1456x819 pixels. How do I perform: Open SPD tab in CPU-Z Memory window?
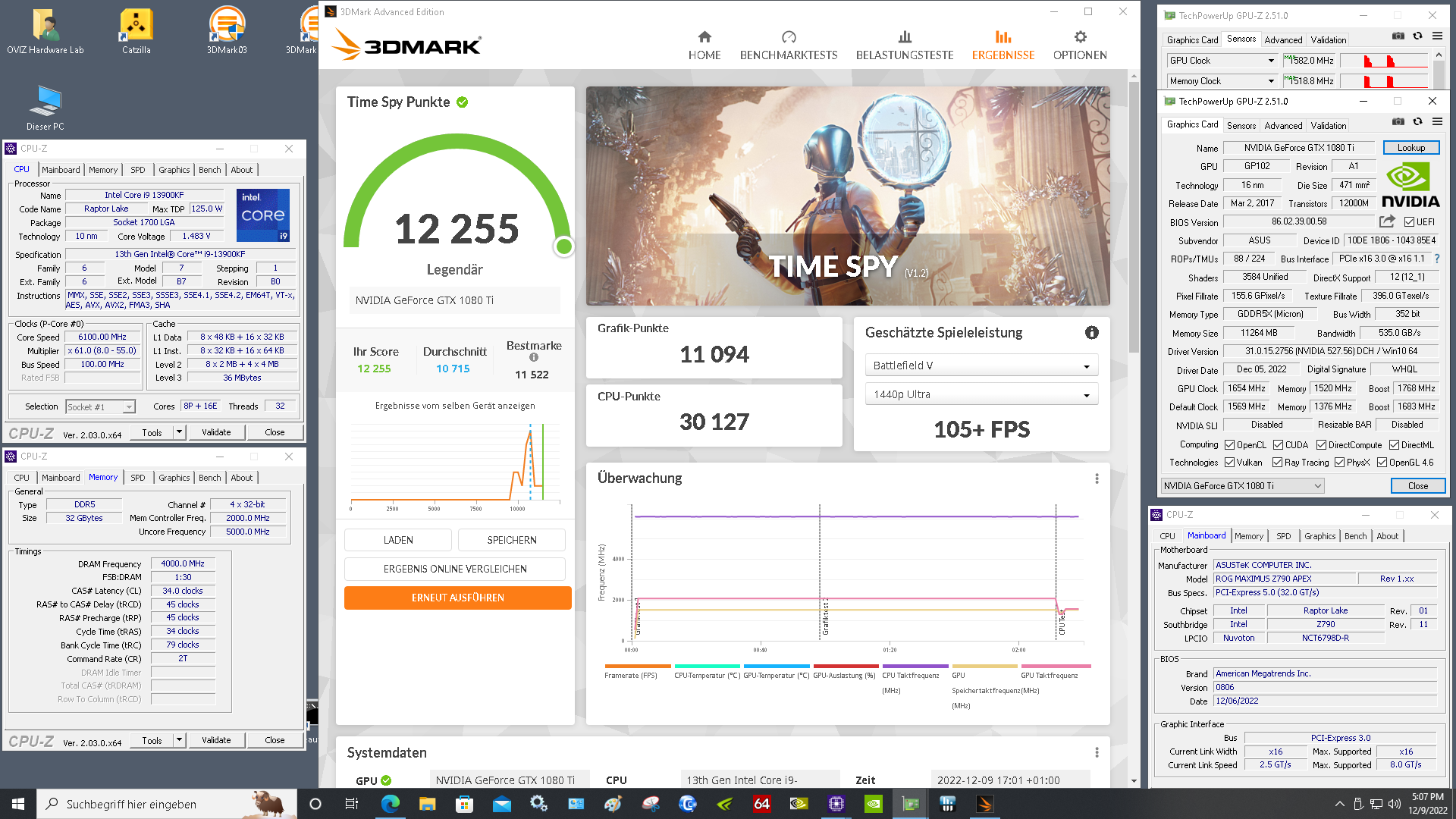pyautogui.click(x=137, y=478)
